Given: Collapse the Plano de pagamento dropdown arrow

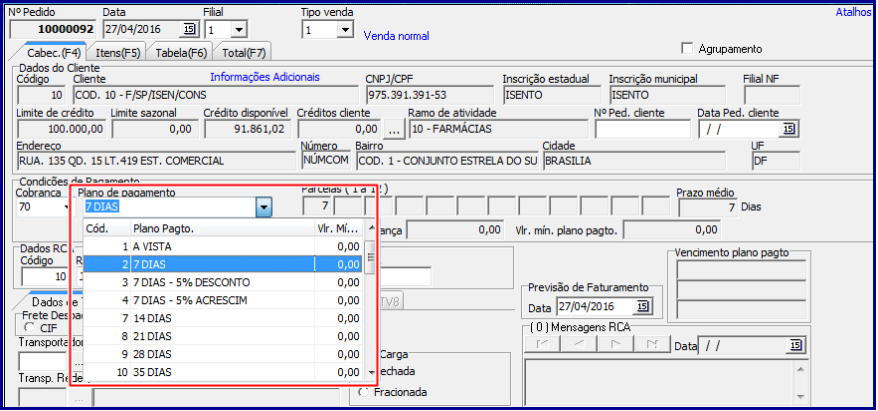Looking at the screenshot, I should coord(264,209).
